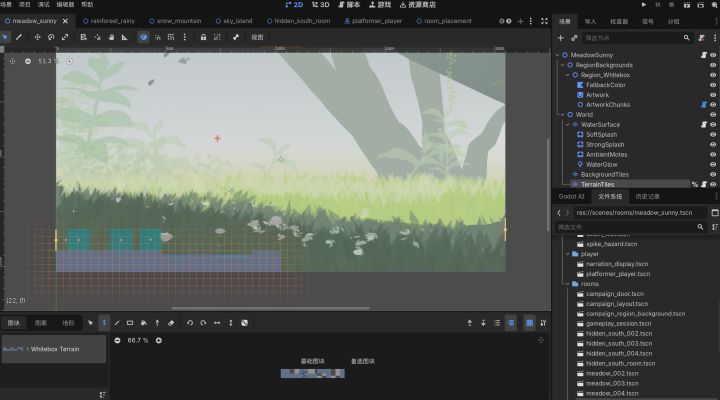
Task: Zoom out the viewport with minus button
Action: pyautogui.click(x=28, y=61)
